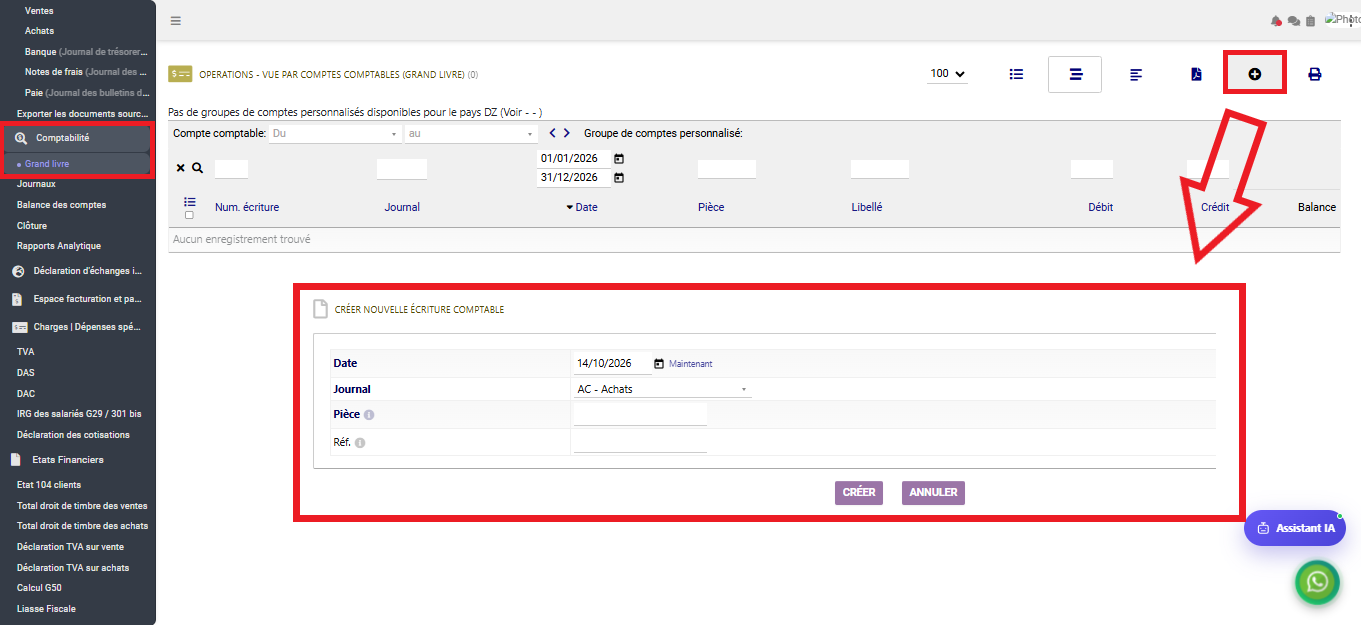
Task: Run search with magnifier icon
Action: tap(197, 168)
